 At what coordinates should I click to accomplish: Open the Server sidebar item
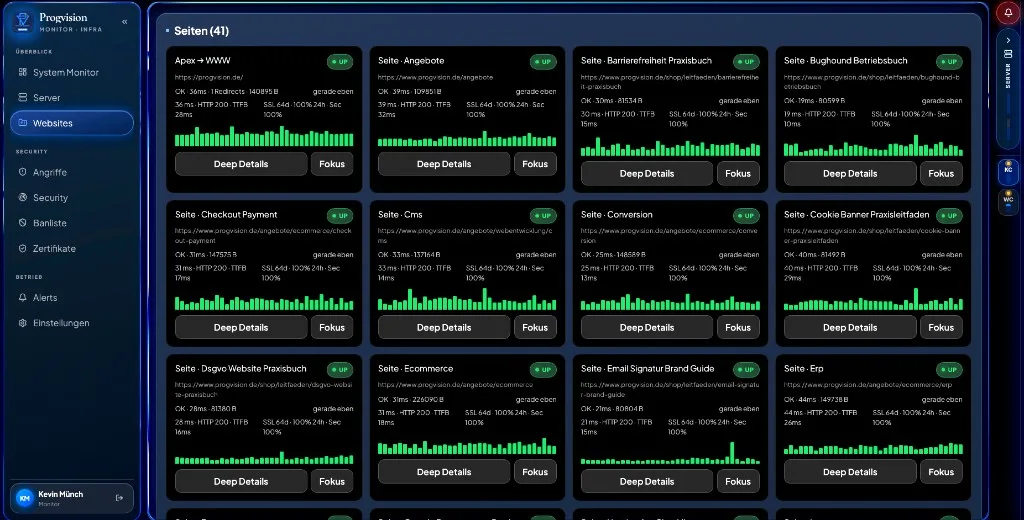click(x=72, y=97)
